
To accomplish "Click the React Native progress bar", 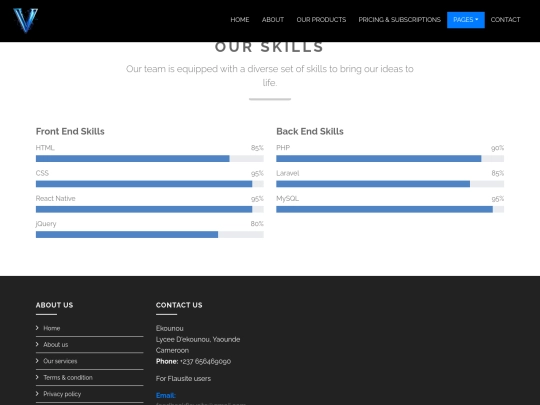I will 150,209.
